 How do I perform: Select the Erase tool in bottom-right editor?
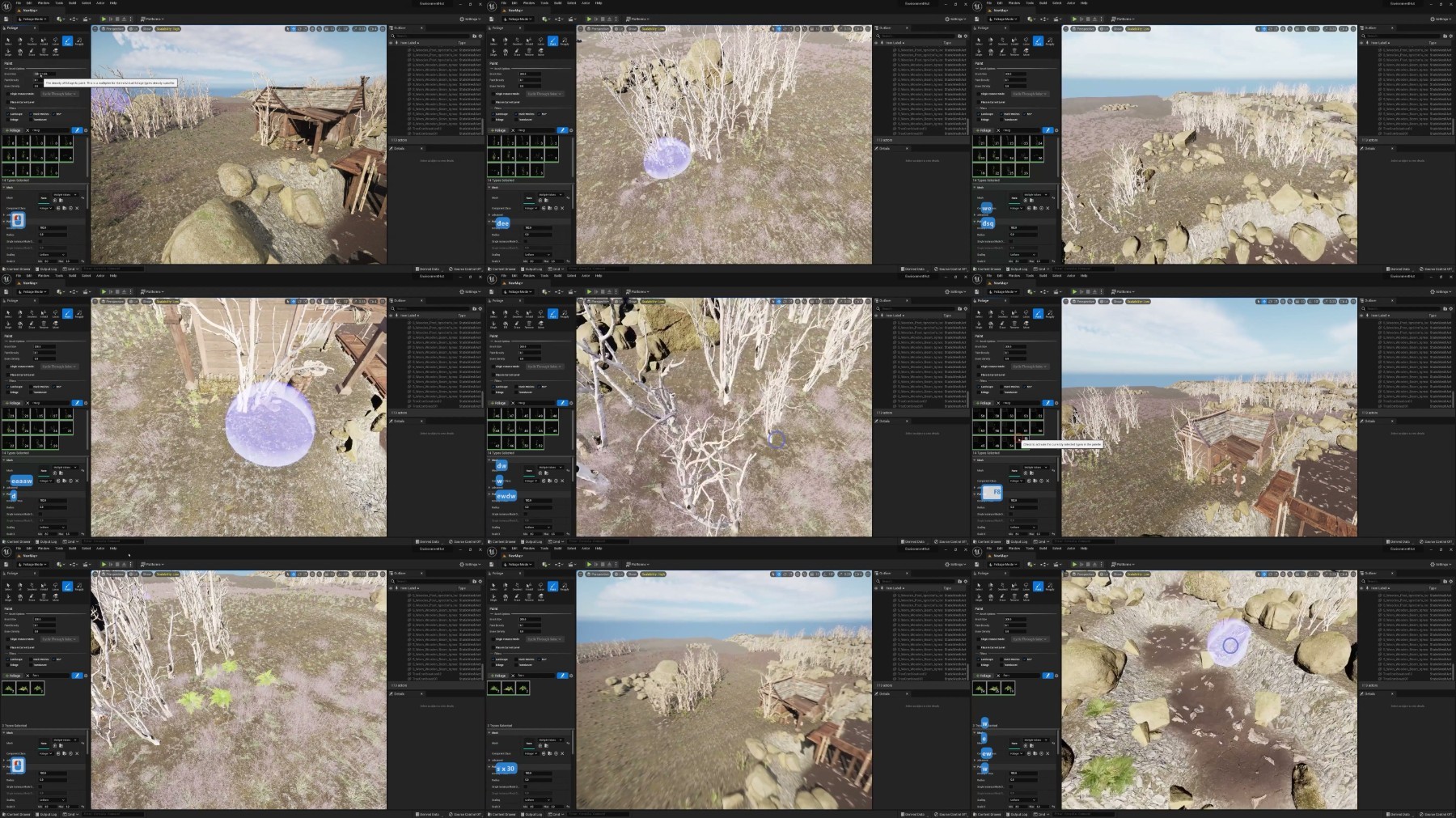tap(1002, 598)
